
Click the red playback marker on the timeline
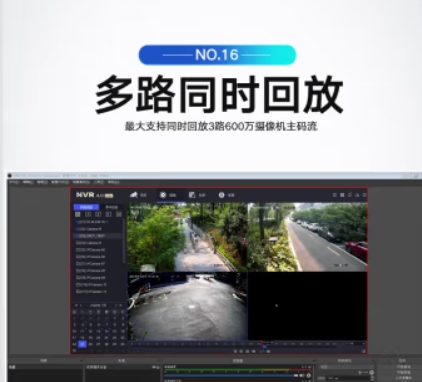point(262,342)
